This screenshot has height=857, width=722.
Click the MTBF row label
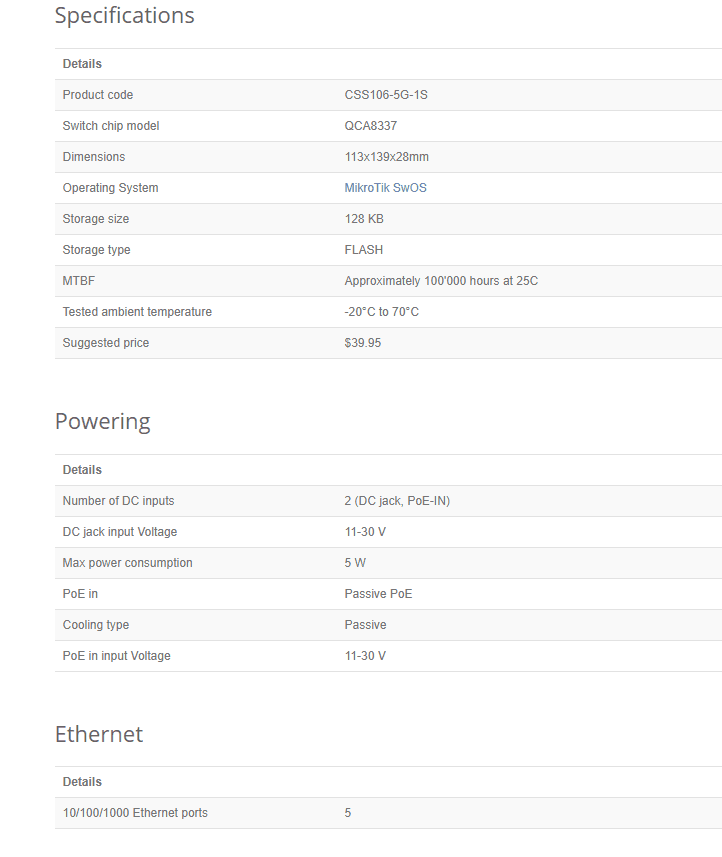click(x=80, y=281)
